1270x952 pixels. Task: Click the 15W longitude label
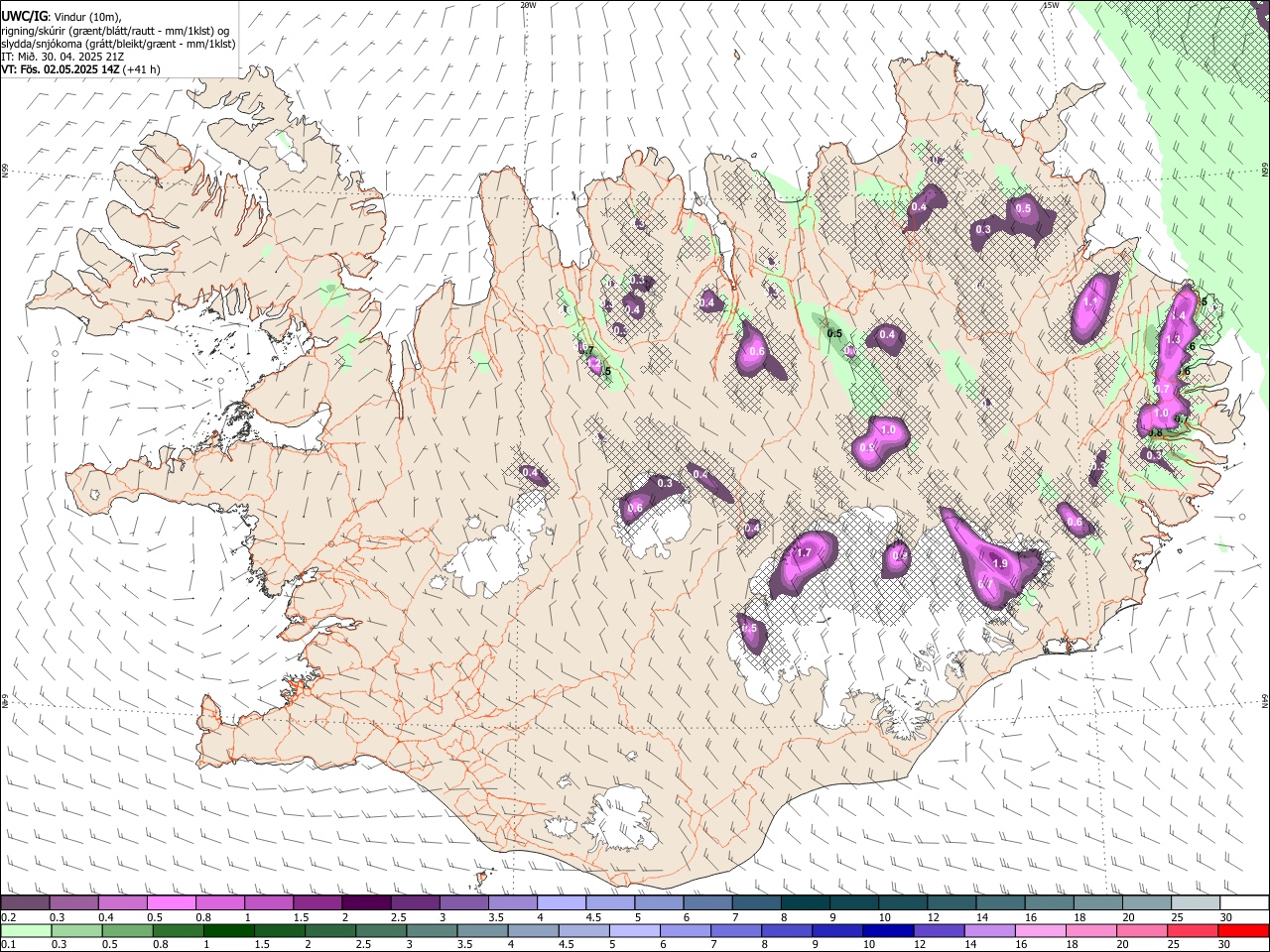point(1051,5)
